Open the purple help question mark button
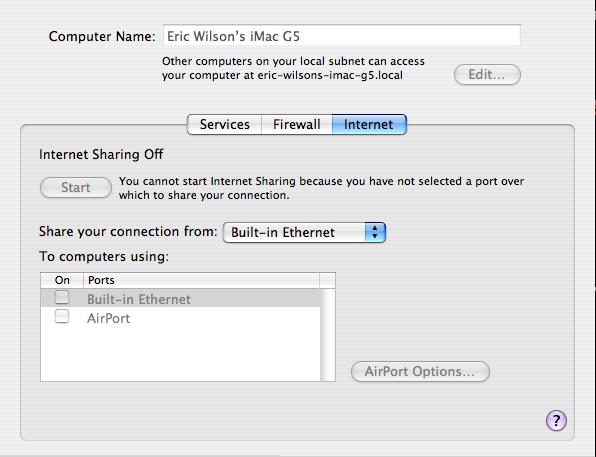The image size is (596, 457). pyautogui.click(x=556, y=421)
